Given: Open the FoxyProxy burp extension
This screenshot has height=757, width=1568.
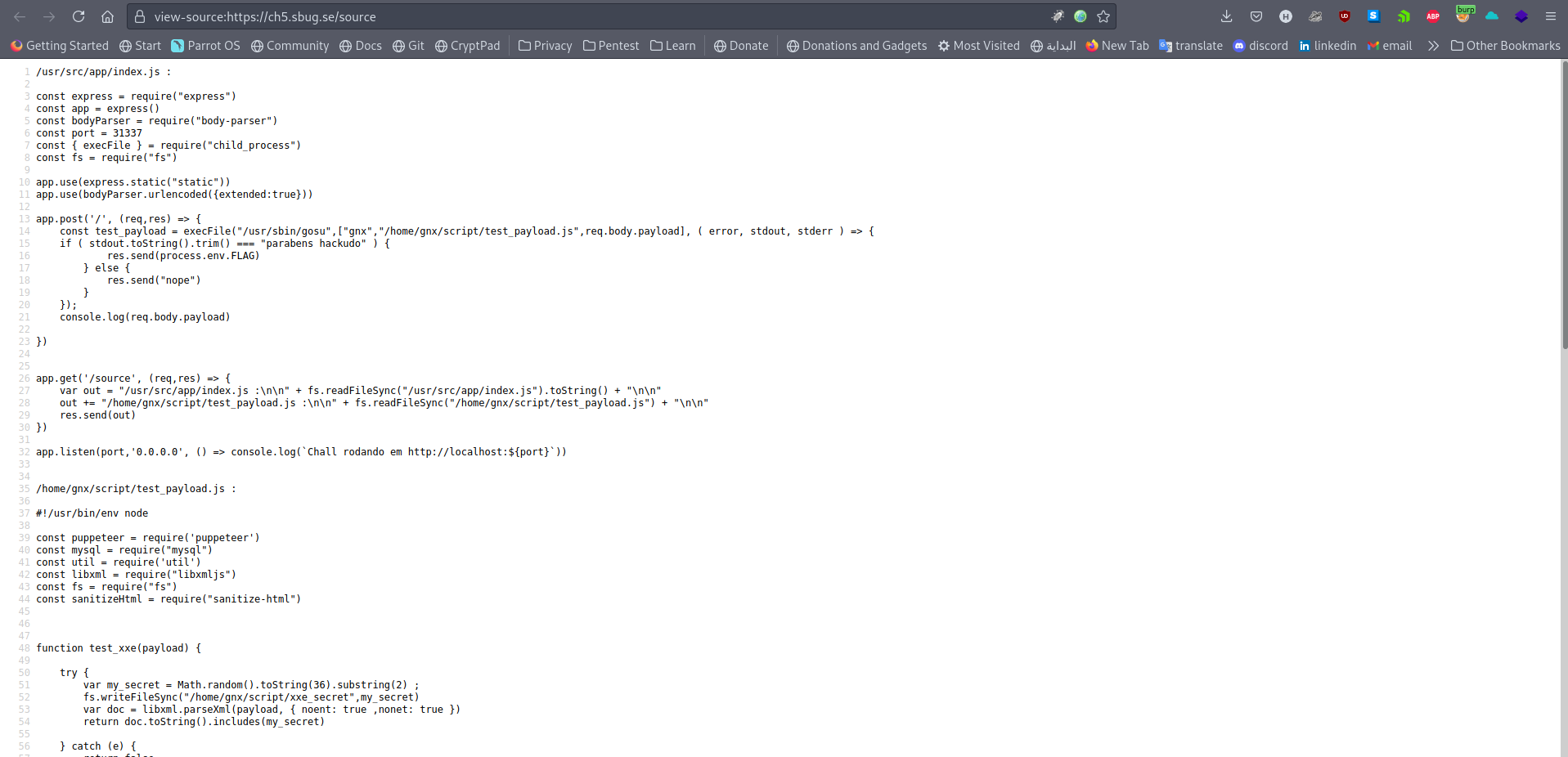Looking at the screenshot, I should tap(1464, 16).
